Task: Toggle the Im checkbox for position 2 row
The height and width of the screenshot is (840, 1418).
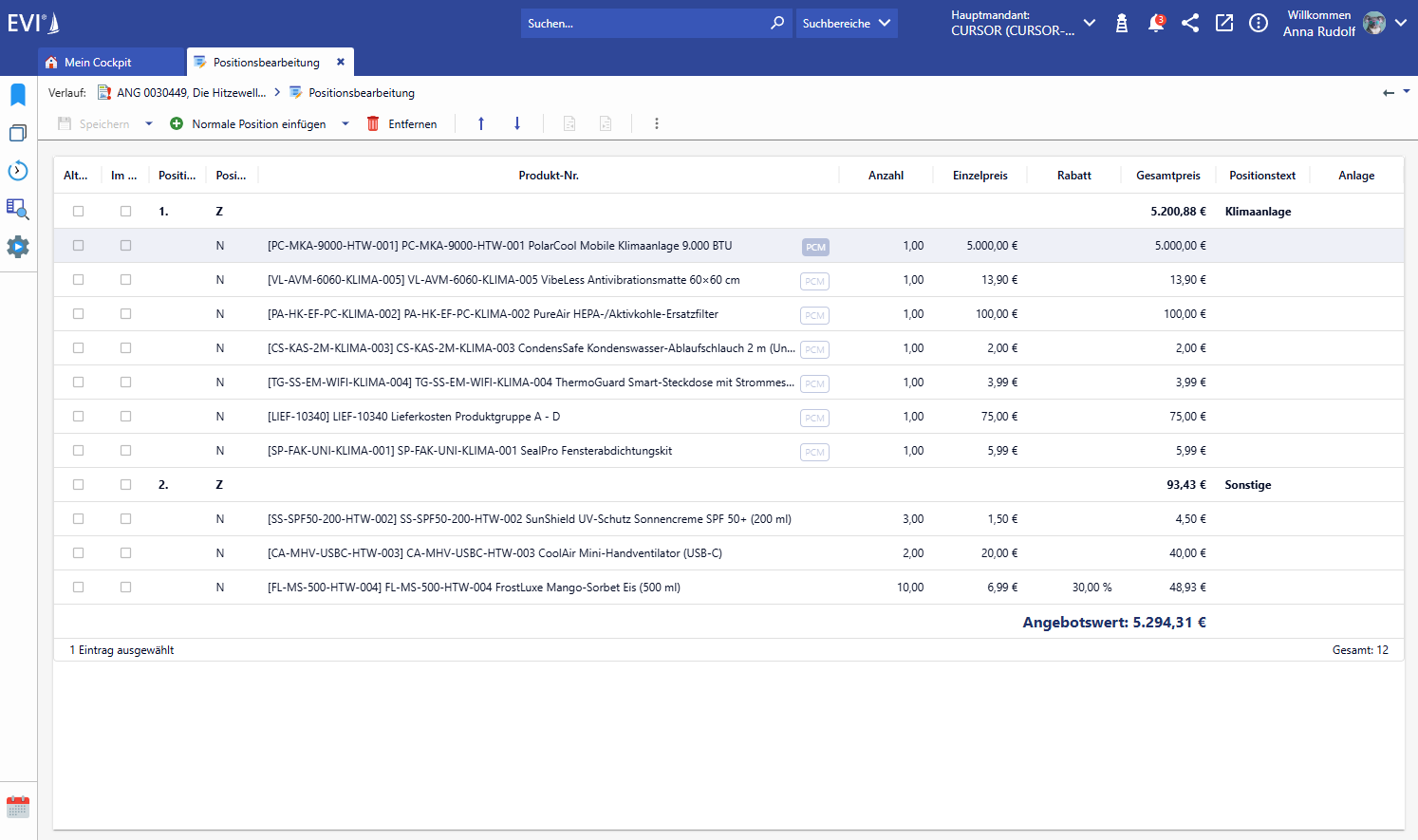Action: 125,485
